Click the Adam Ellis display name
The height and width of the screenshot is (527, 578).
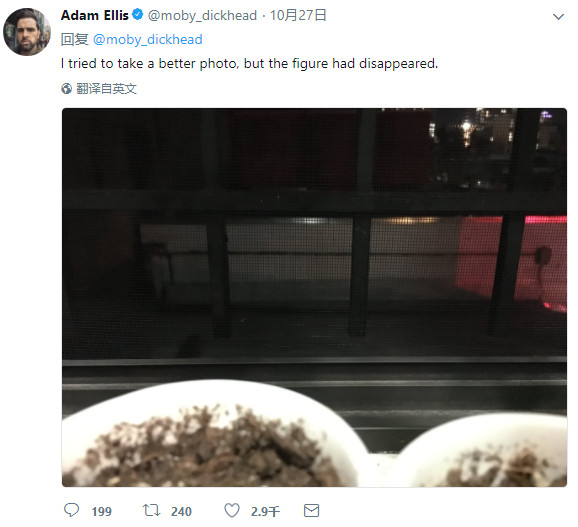click(x=94, y=15)
